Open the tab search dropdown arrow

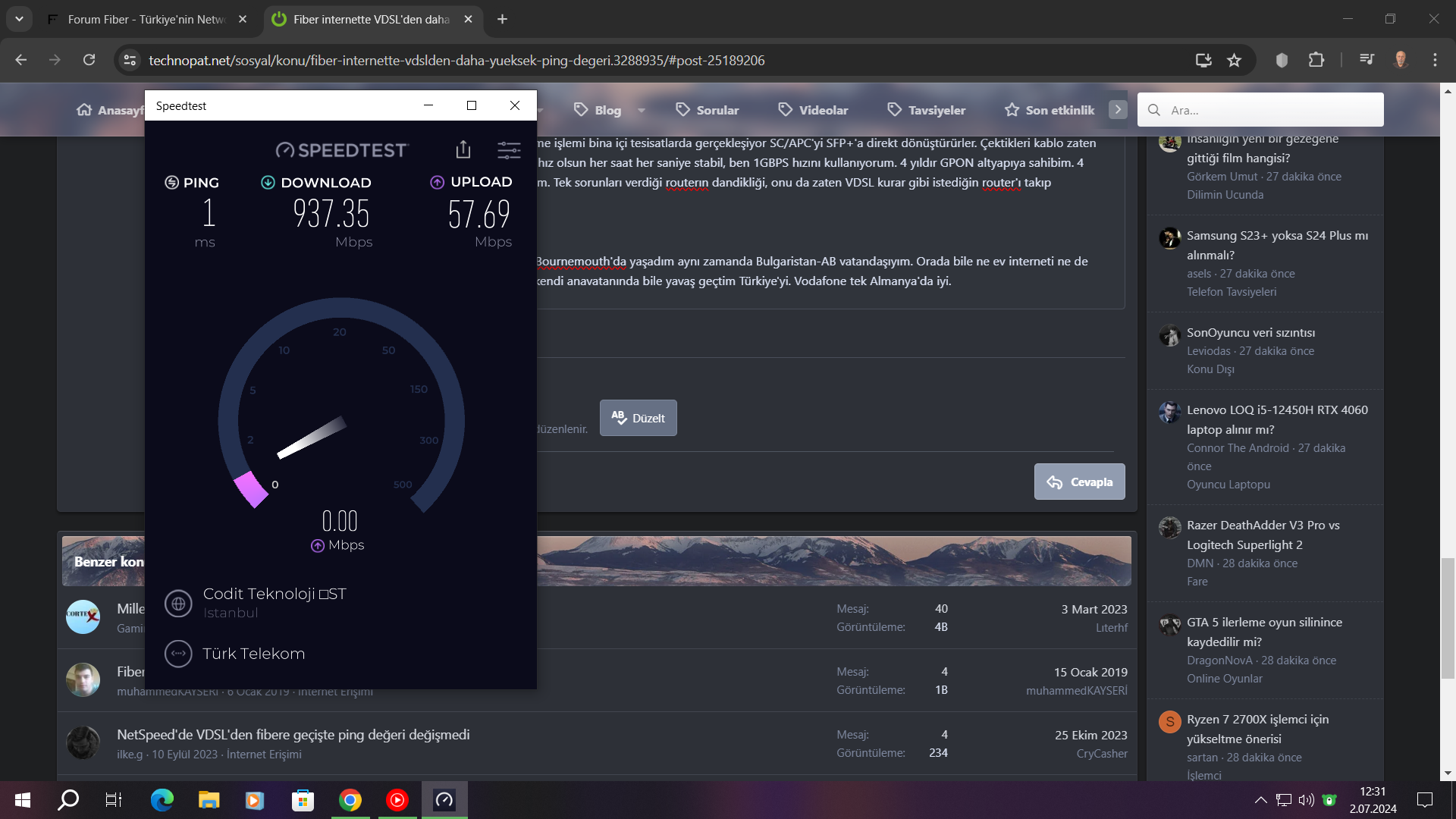tap(19, 19)
